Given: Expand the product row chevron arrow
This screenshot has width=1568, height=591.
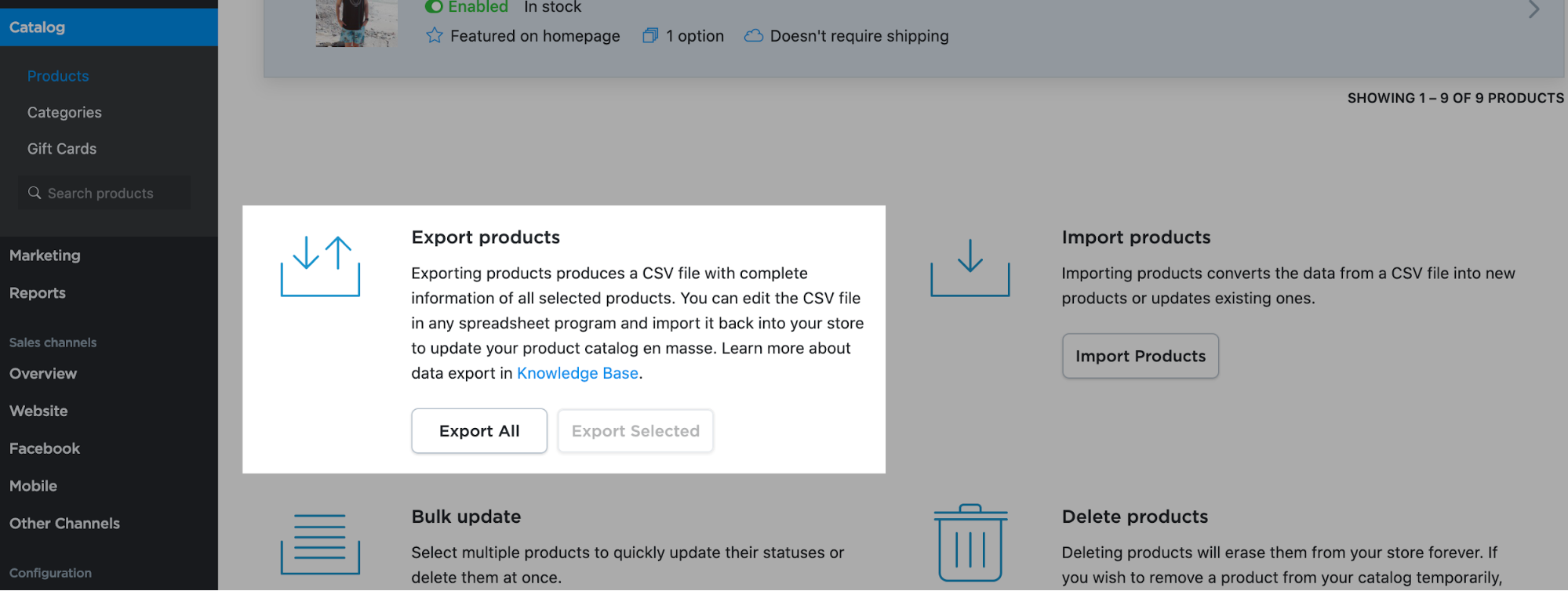Looking at the screenshot, I should (x=1534, y=10).
